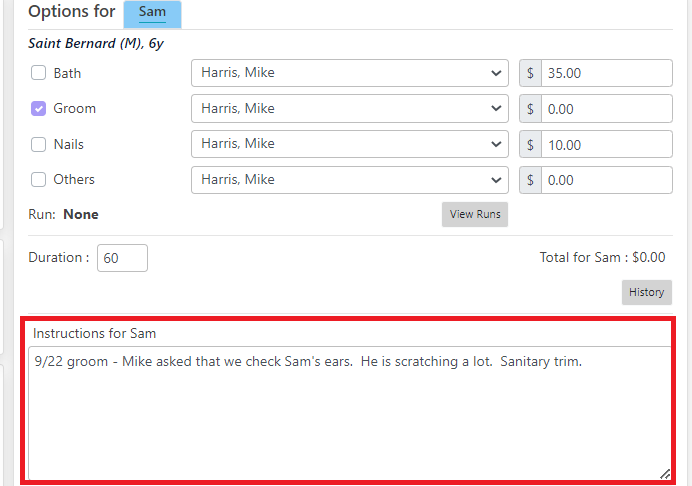692x486 pixels.
Task: Uncheck the Groom service checkbox
Action: (38, 108)
